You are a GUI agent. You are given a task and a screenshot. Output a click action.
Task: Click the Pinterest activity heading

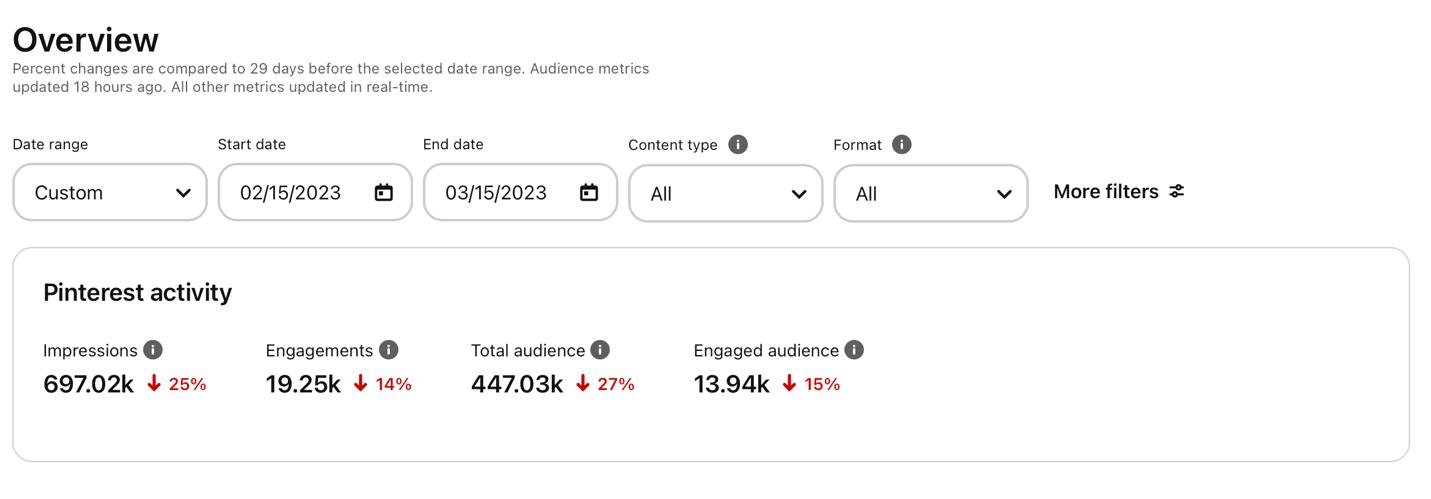[137, 292]
